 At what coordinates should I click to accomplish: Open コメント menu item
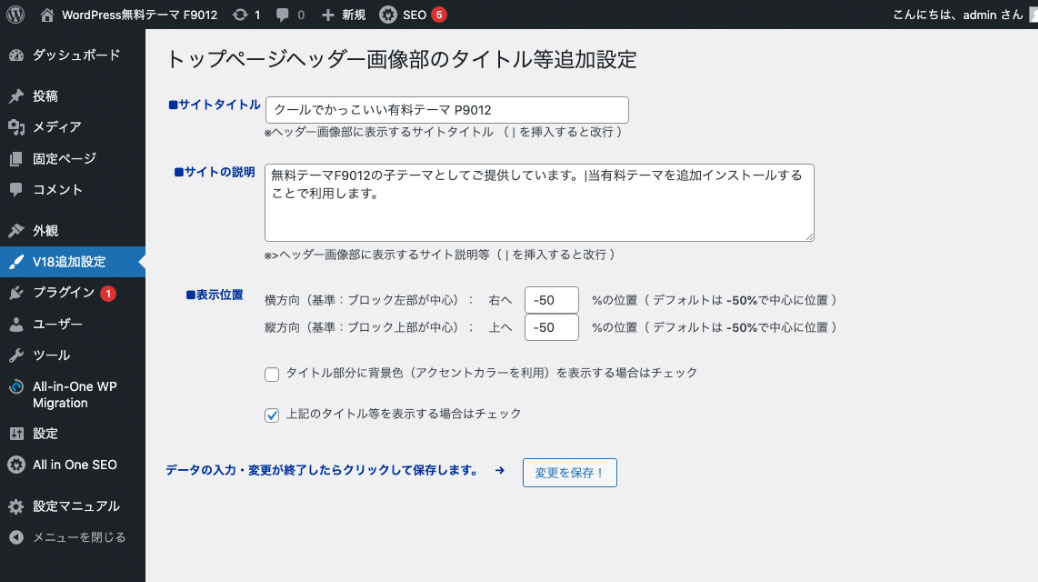[73, 189]
